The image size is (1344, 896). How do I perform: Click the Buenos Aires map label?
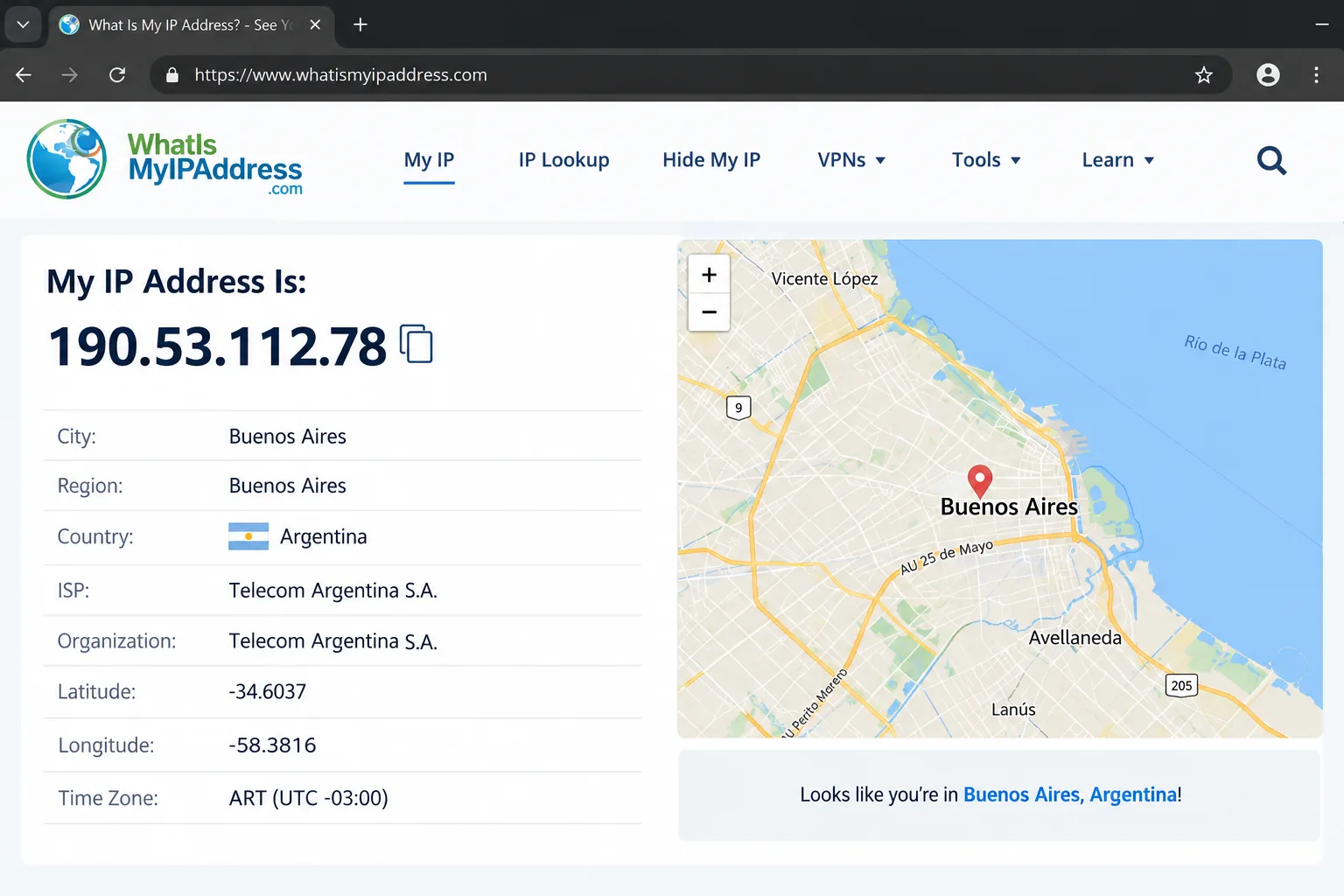1009,507
